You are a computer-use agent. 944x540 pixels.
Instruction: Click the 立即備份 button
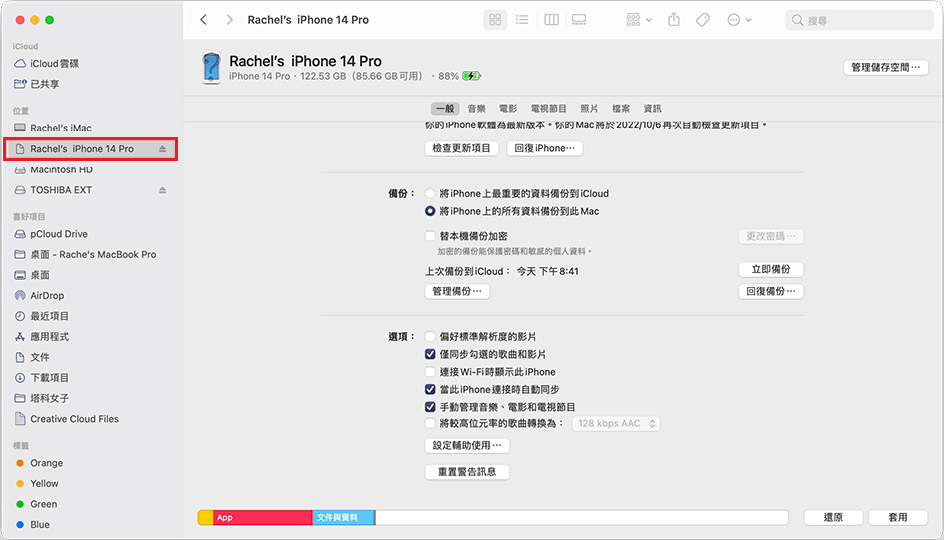[771, 269]
